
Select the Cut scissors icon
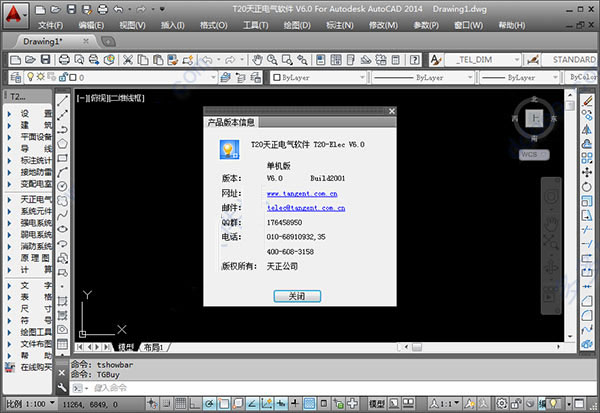pyautogui.click(x=127, y=60)
